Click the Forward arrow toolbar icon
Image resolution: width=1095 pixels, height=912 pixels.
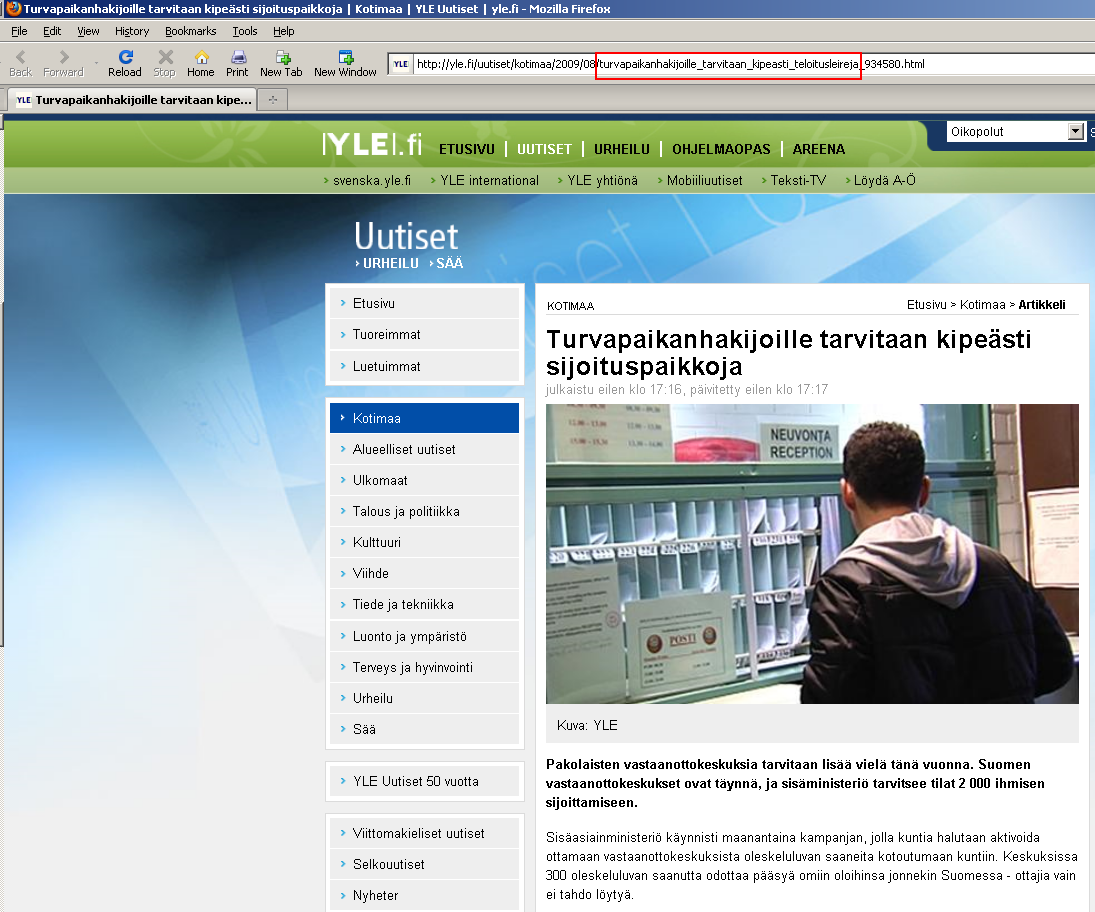click(x=63, y=58)
